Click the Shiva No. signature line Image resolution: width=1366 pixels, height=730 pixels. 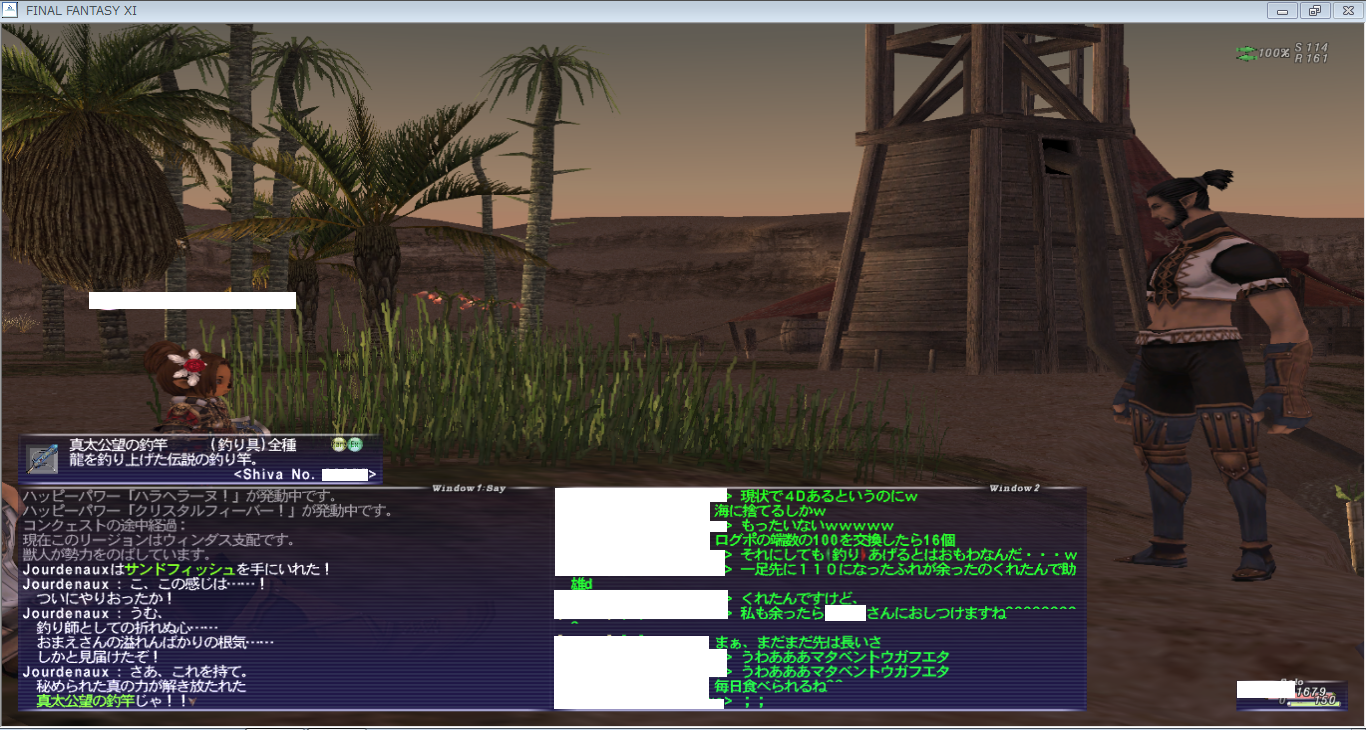(305, 475)
